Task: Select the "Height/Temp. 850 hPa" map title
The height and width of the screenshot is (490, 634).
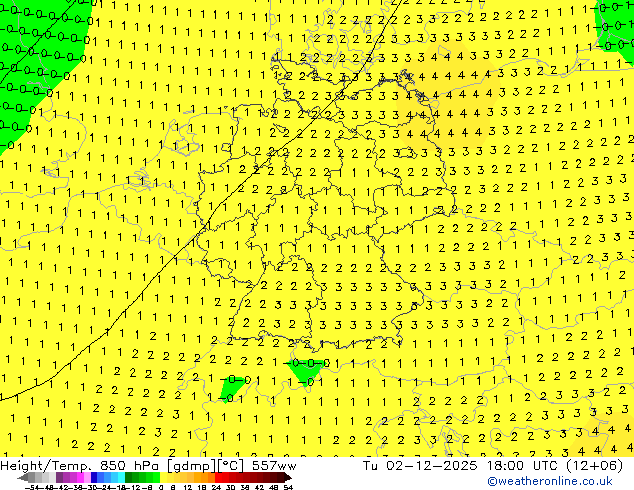Action: pyautogui.click(x=79, y=466)
